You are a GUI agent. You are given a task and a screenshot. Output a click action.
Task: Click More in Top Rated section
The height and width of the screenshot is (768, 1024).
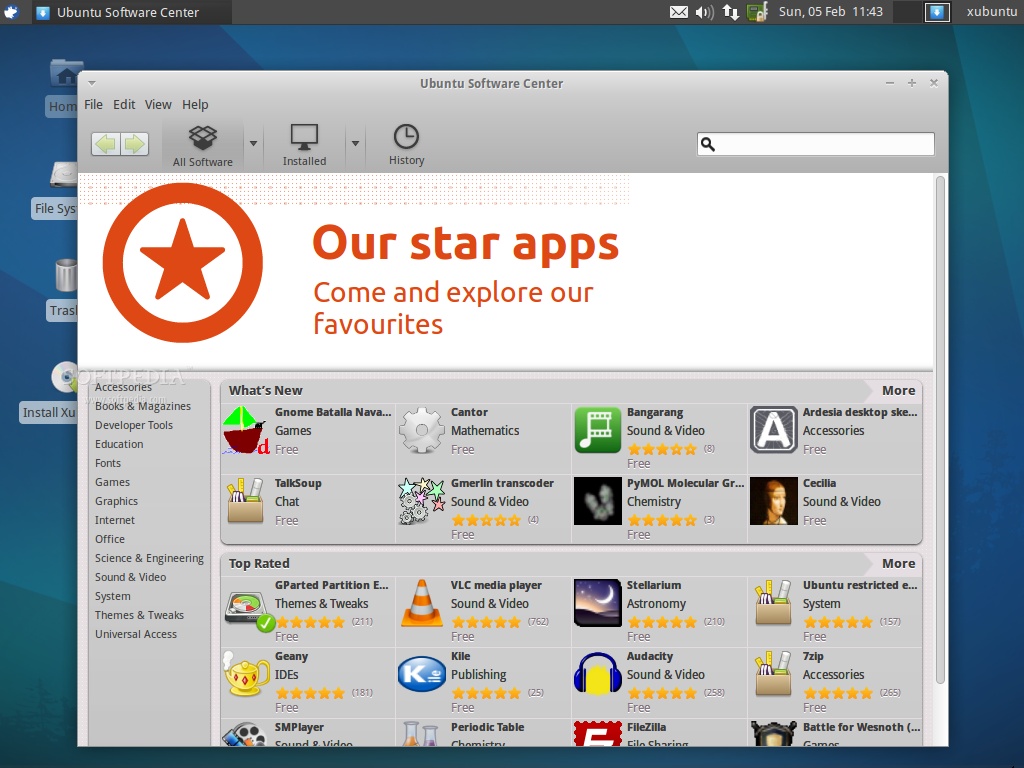click(899, 564)
